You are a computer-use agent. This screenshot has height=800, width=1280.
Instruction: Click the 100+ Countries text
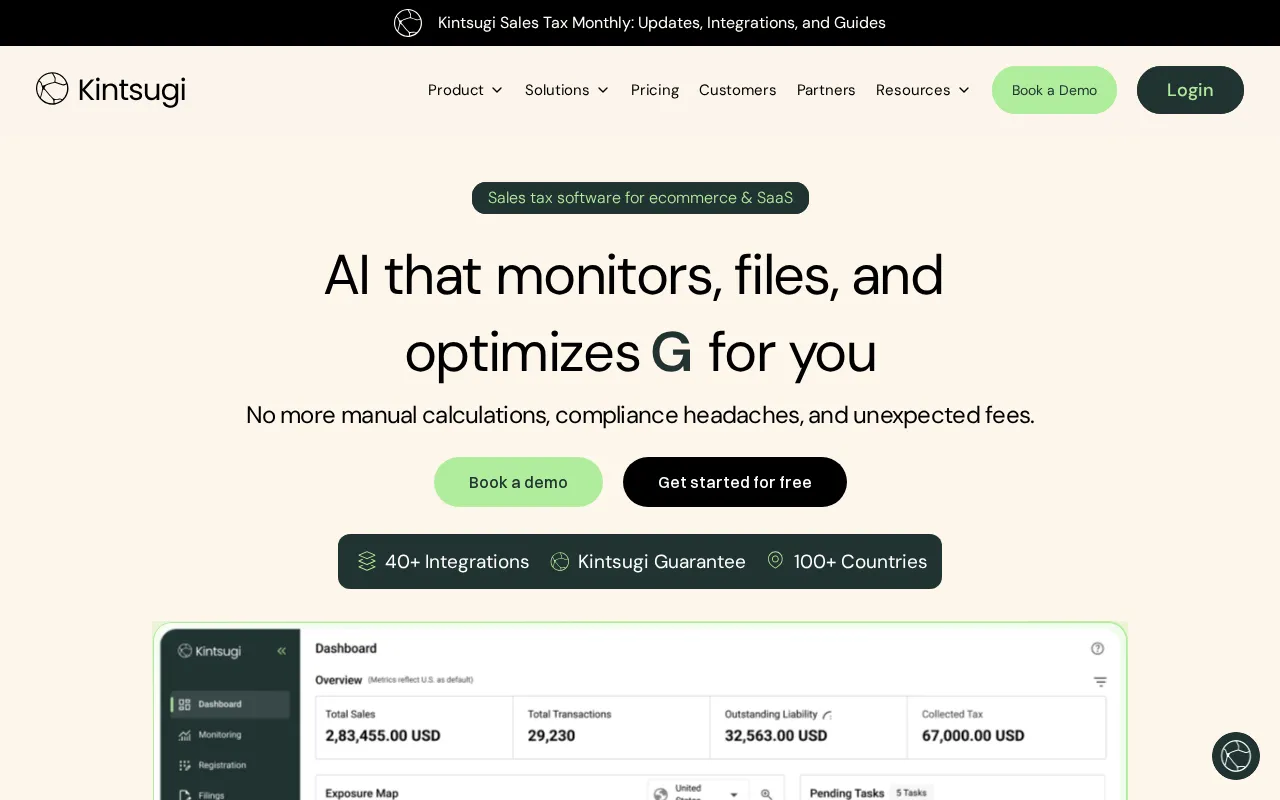click(x=860, y=562)
